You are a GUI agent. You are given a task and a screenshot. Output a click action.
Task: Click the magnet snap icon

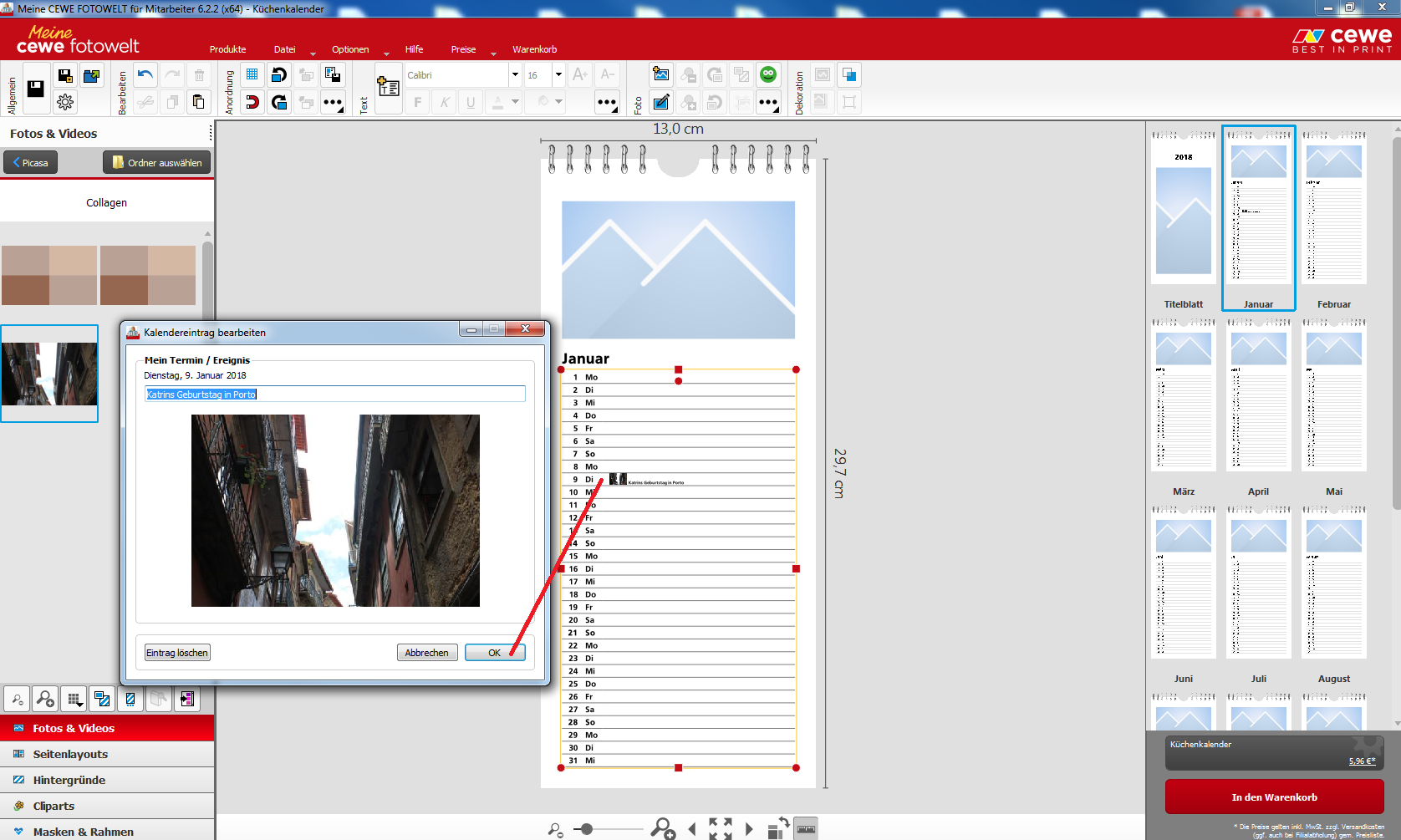pyautogui.click(x=252, y=102)
